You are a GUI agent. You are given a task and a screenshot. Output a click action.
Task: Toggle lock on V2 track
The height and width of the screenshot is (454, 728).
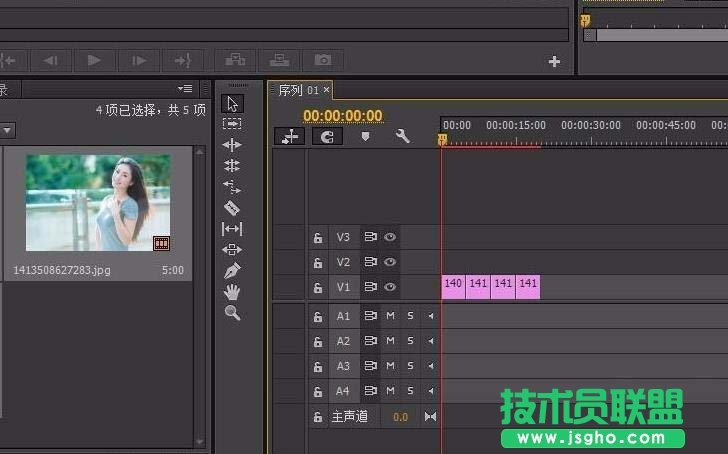click(x=318, y=263)
